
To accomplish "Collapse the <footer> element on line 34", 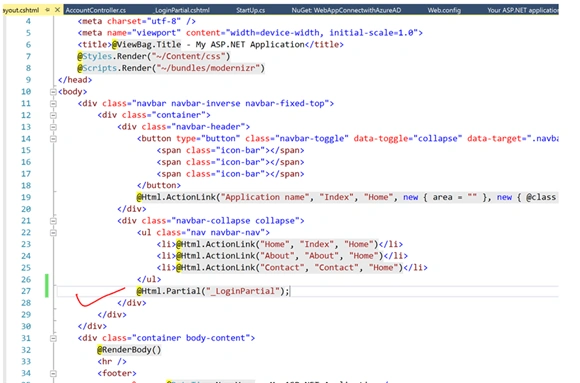I will pos(53,373).
